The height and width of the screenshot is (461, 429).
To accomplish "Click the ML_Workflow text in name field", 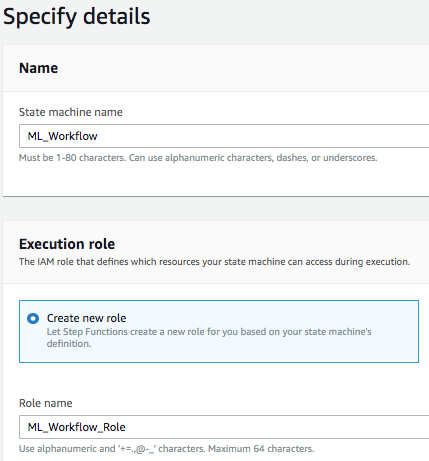I will [x=62, y=136].
